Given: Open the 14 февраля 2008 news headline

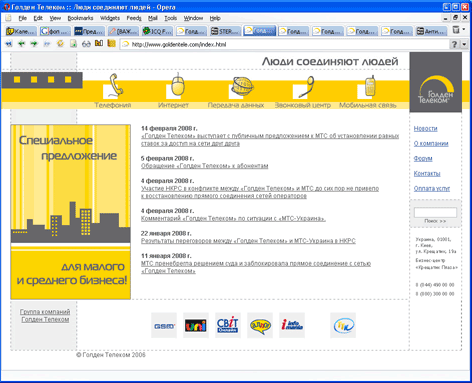Looking at the screenshot, I should tap(270, 140).
